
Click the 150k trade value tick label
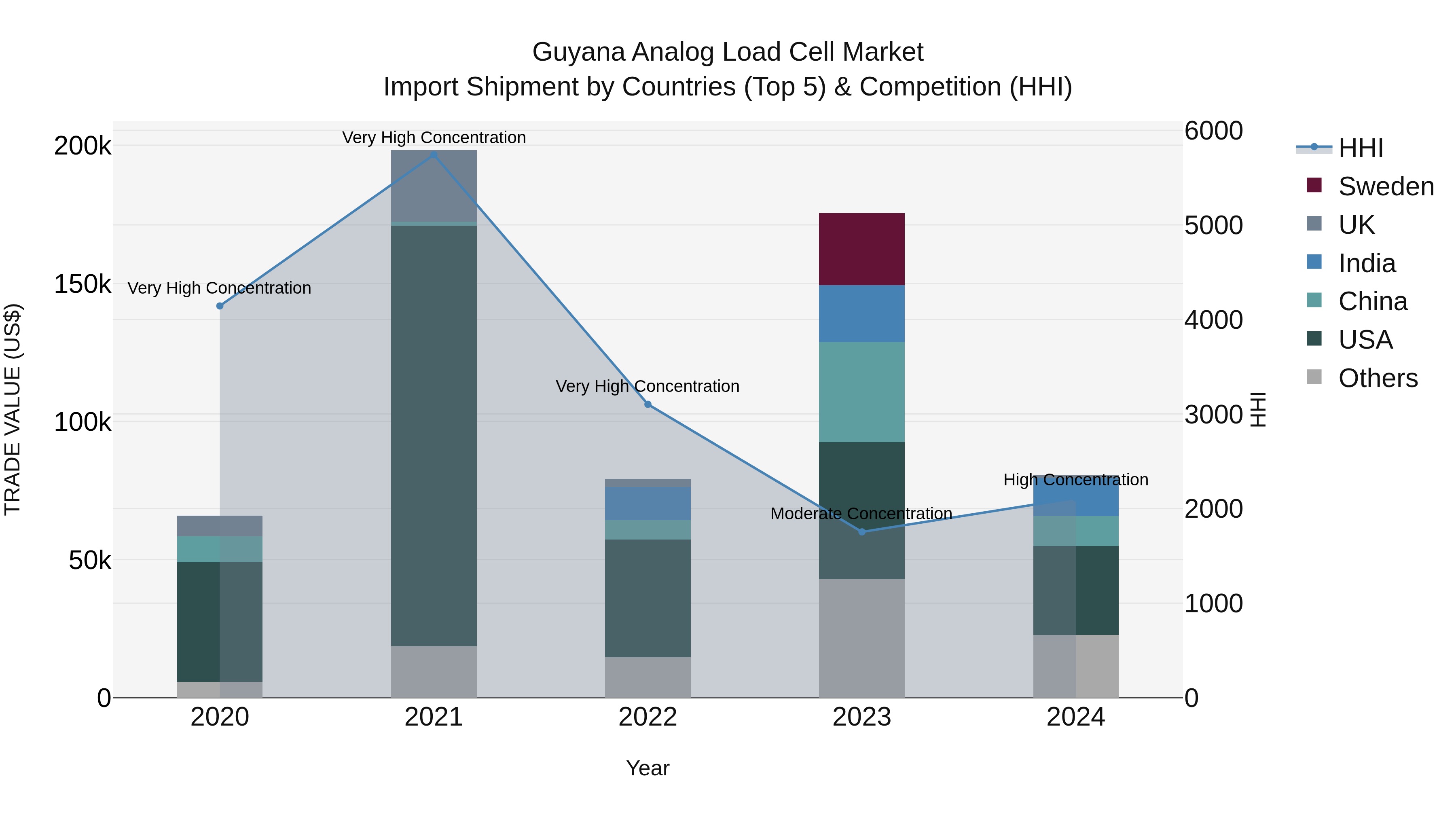pos(83,284)
